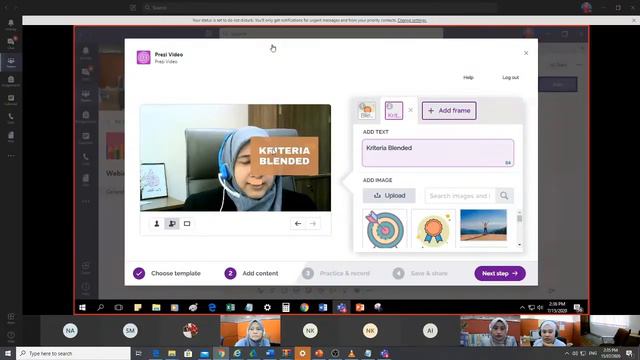Viewport: 640px width, 360px height.
Task: Click the image search magnifier icon
Action: 504,196
